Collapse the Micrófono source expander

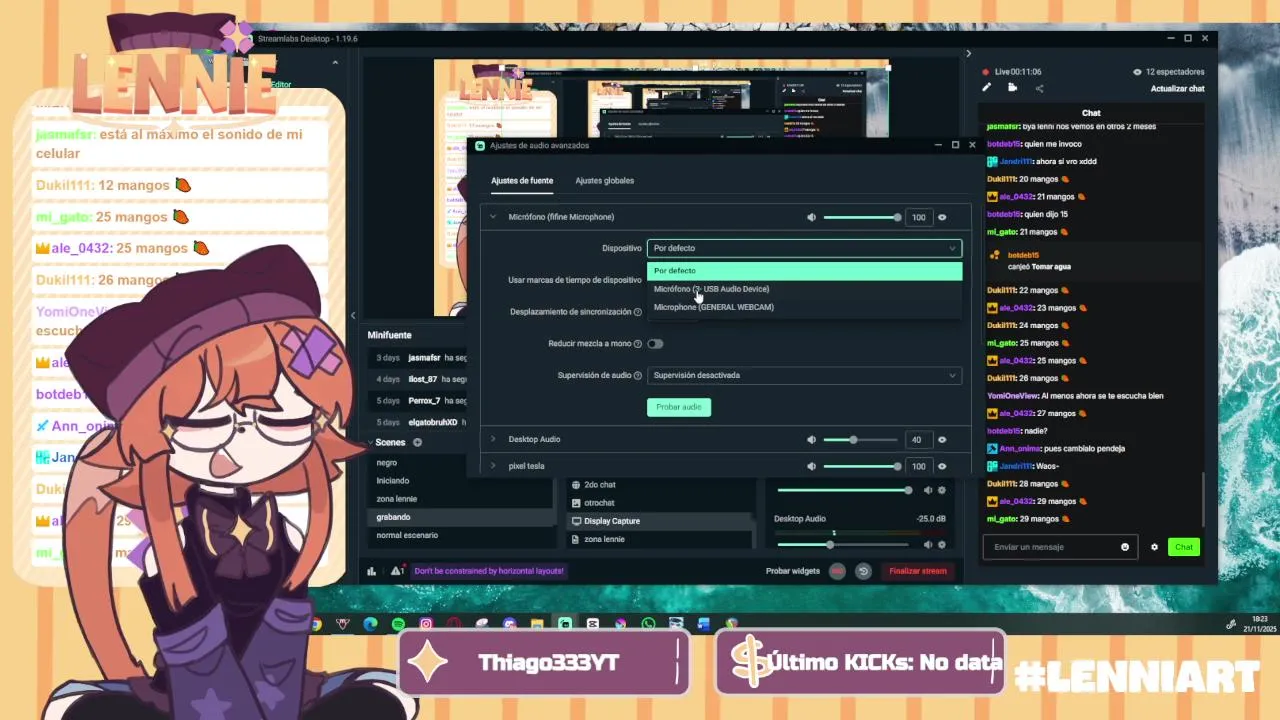coord(493,217)
